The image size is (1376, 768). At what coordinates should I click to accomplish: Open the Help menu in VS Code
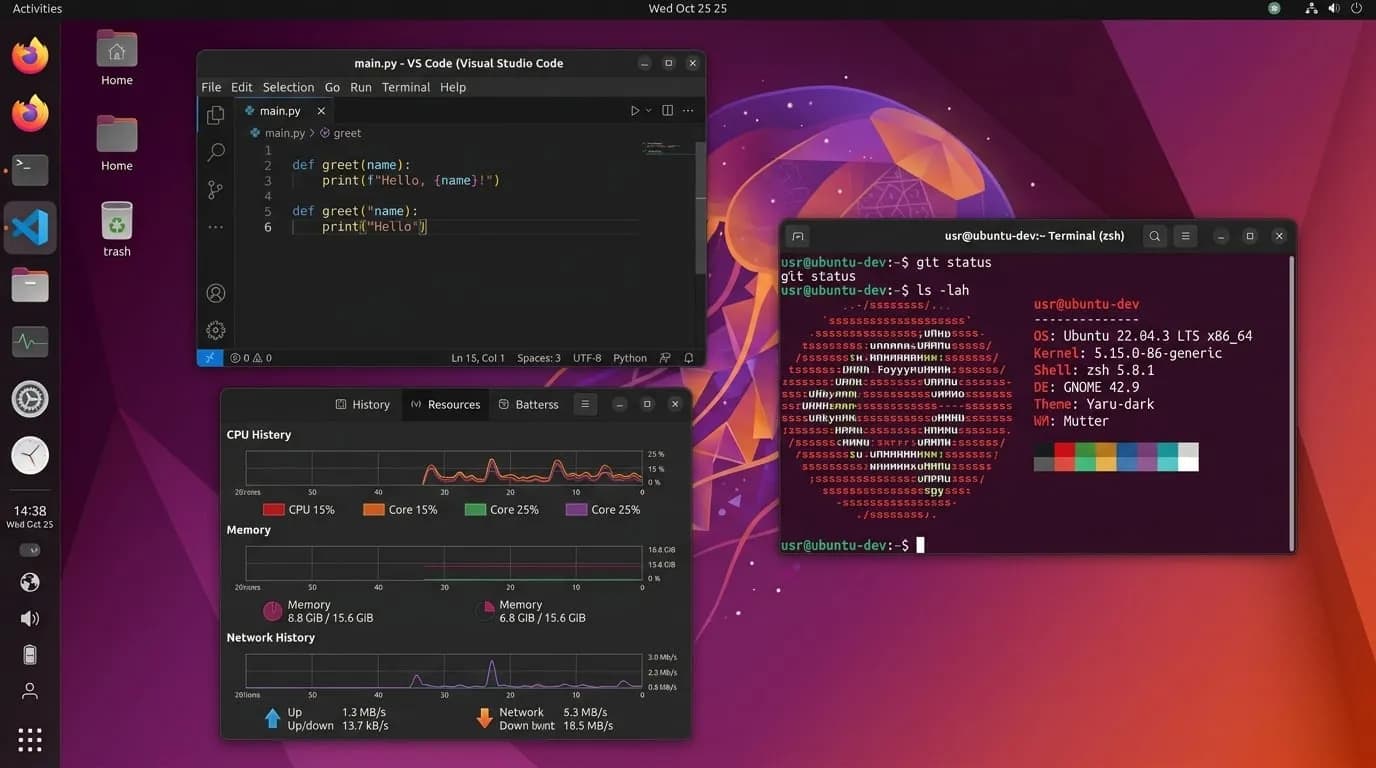tap(453, 87)
